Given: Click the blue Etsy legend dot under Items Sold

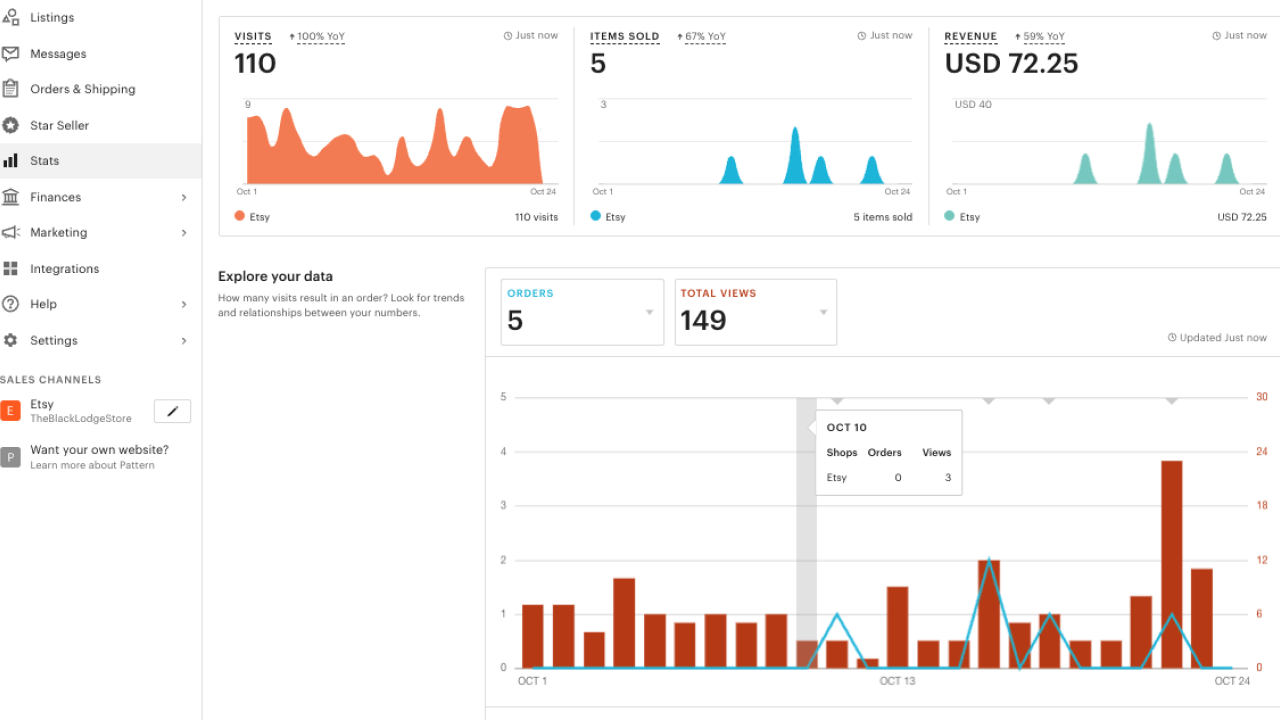Looking at the screenshot, I should pos(595,216).
